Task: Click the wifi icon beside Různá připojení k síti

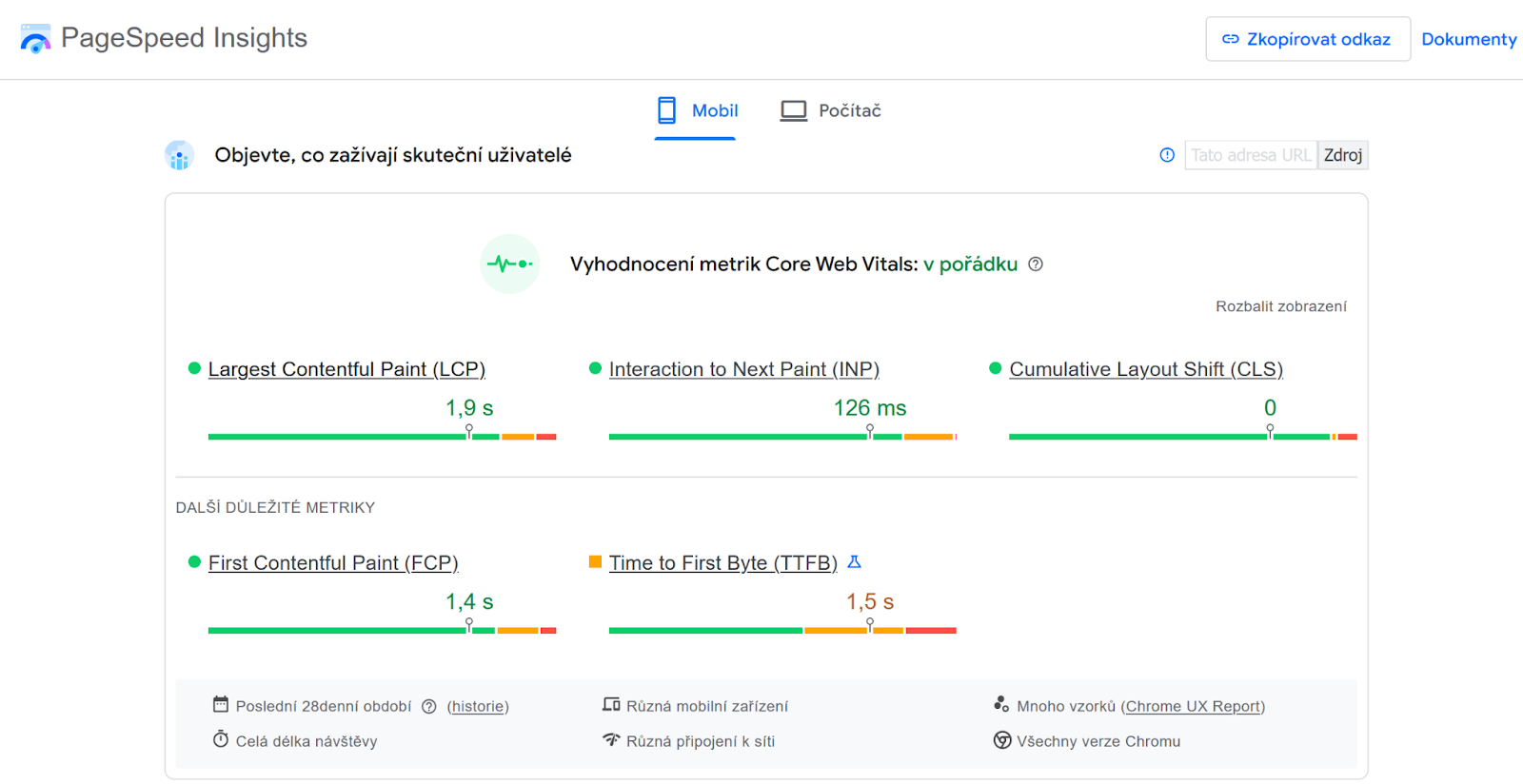Action: [611, 739]
